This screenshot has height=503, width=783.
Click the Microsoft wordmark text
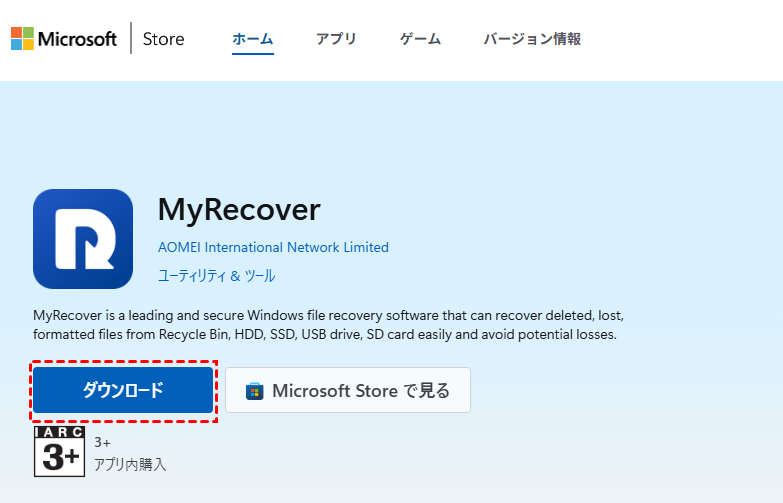pyautogui.click(x=78, y=39)
